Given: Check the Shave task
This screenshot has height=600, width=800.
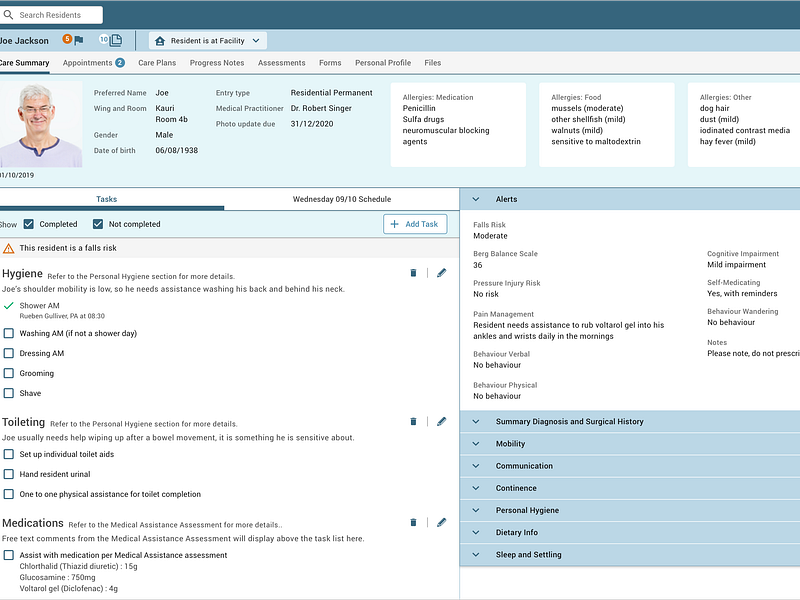Looking at the screenshot, I should (9, 393).
